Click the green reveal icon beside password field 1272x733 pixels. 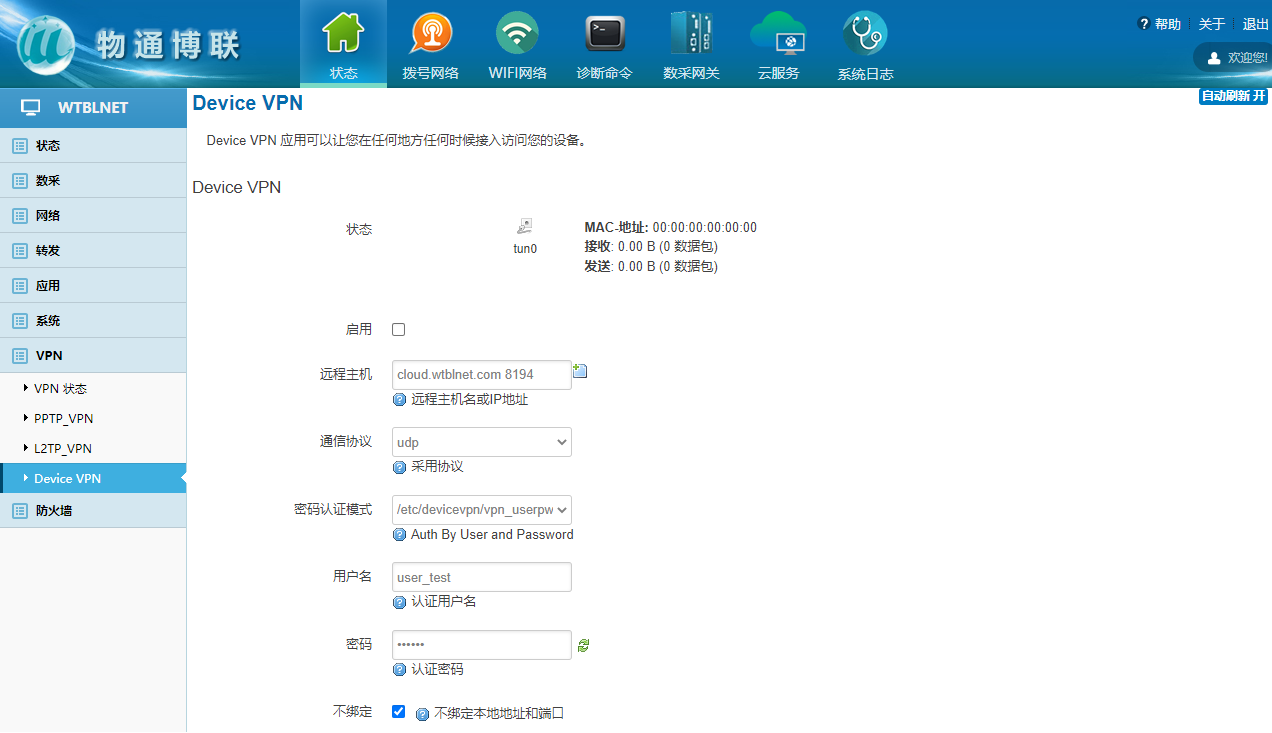click(x=583, y=646)
